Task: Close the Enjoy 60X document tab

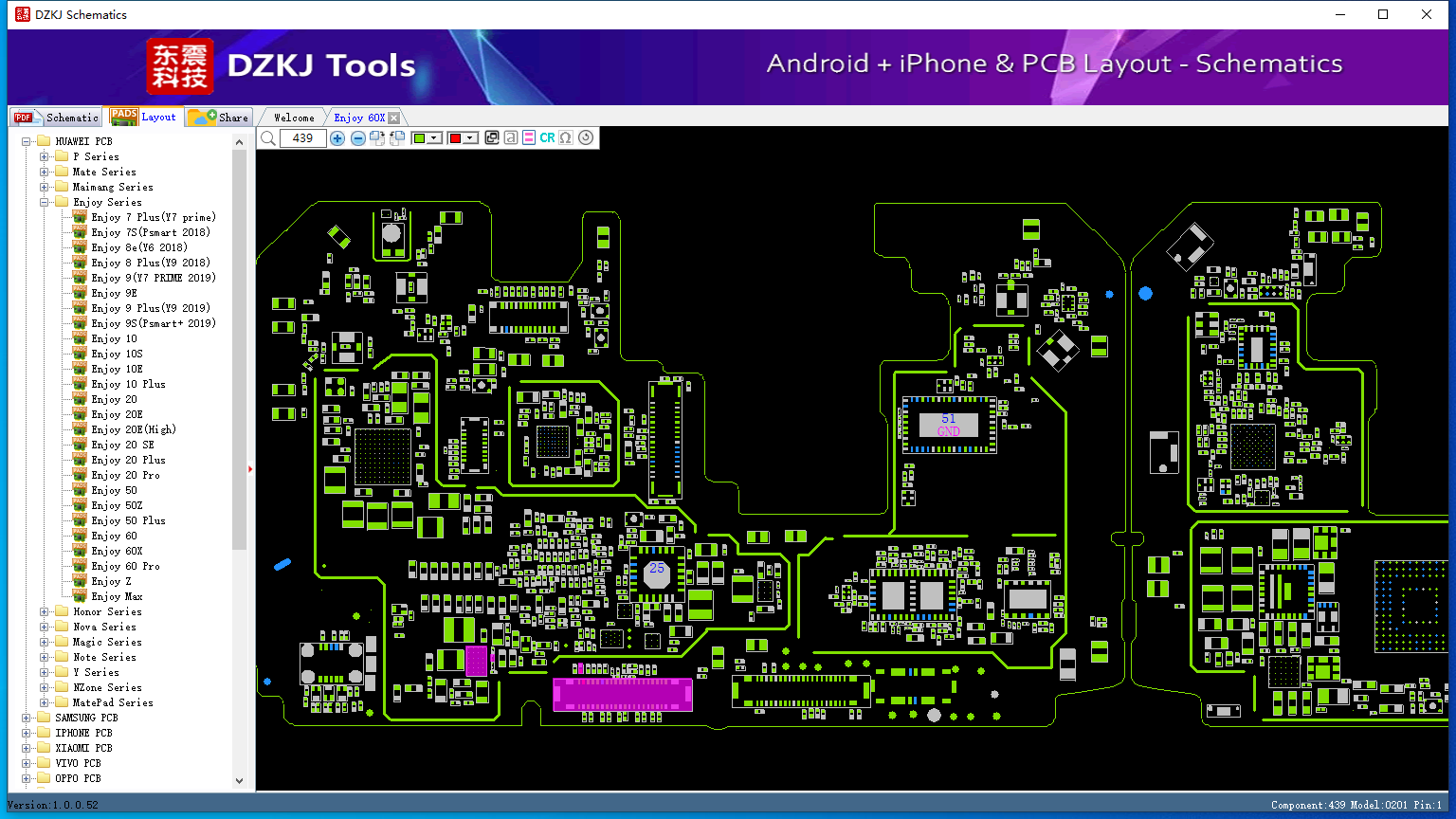Action: tap(394, 118)
